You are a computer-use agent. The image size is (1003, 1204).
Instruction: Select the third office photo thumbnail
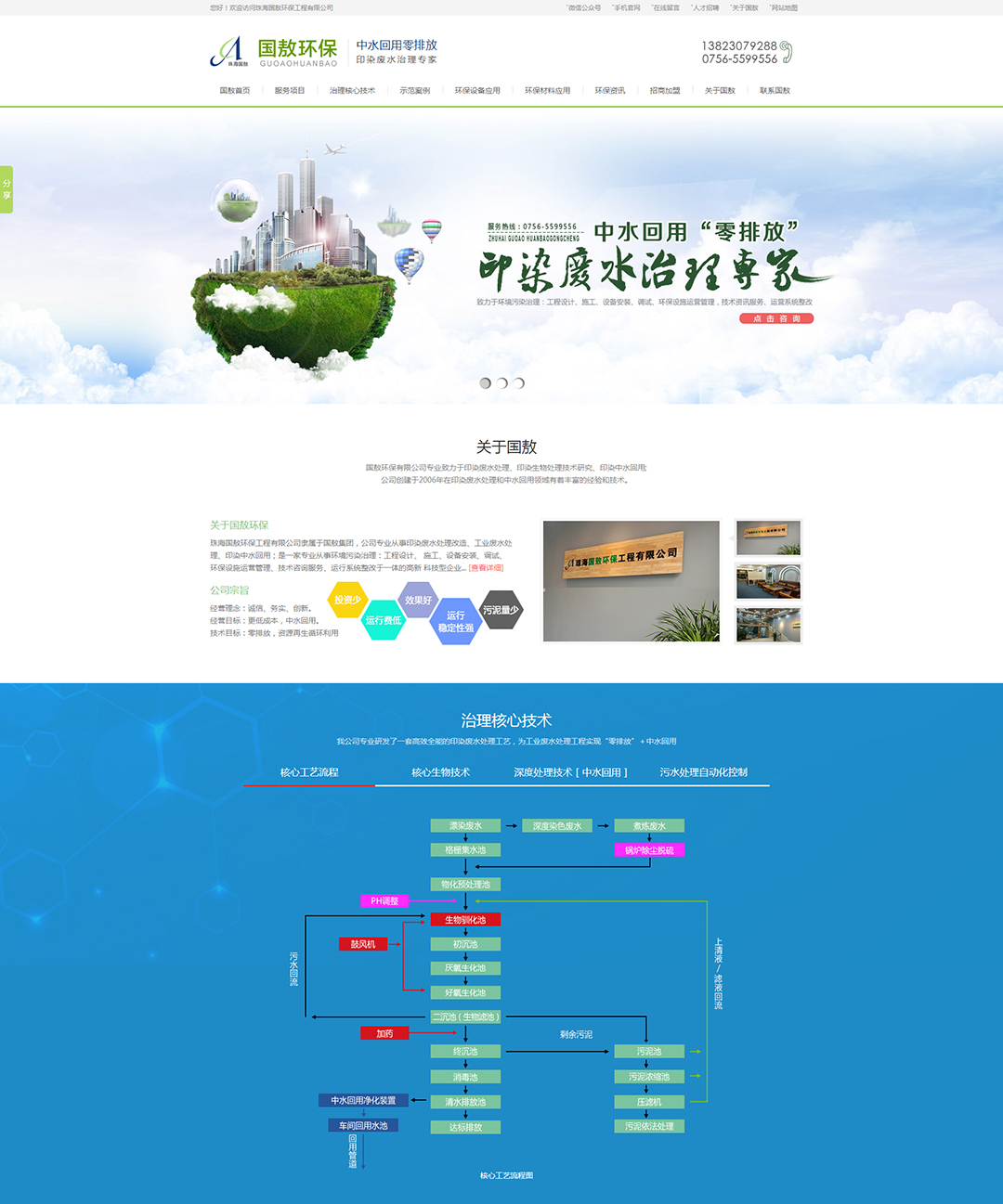768,625
